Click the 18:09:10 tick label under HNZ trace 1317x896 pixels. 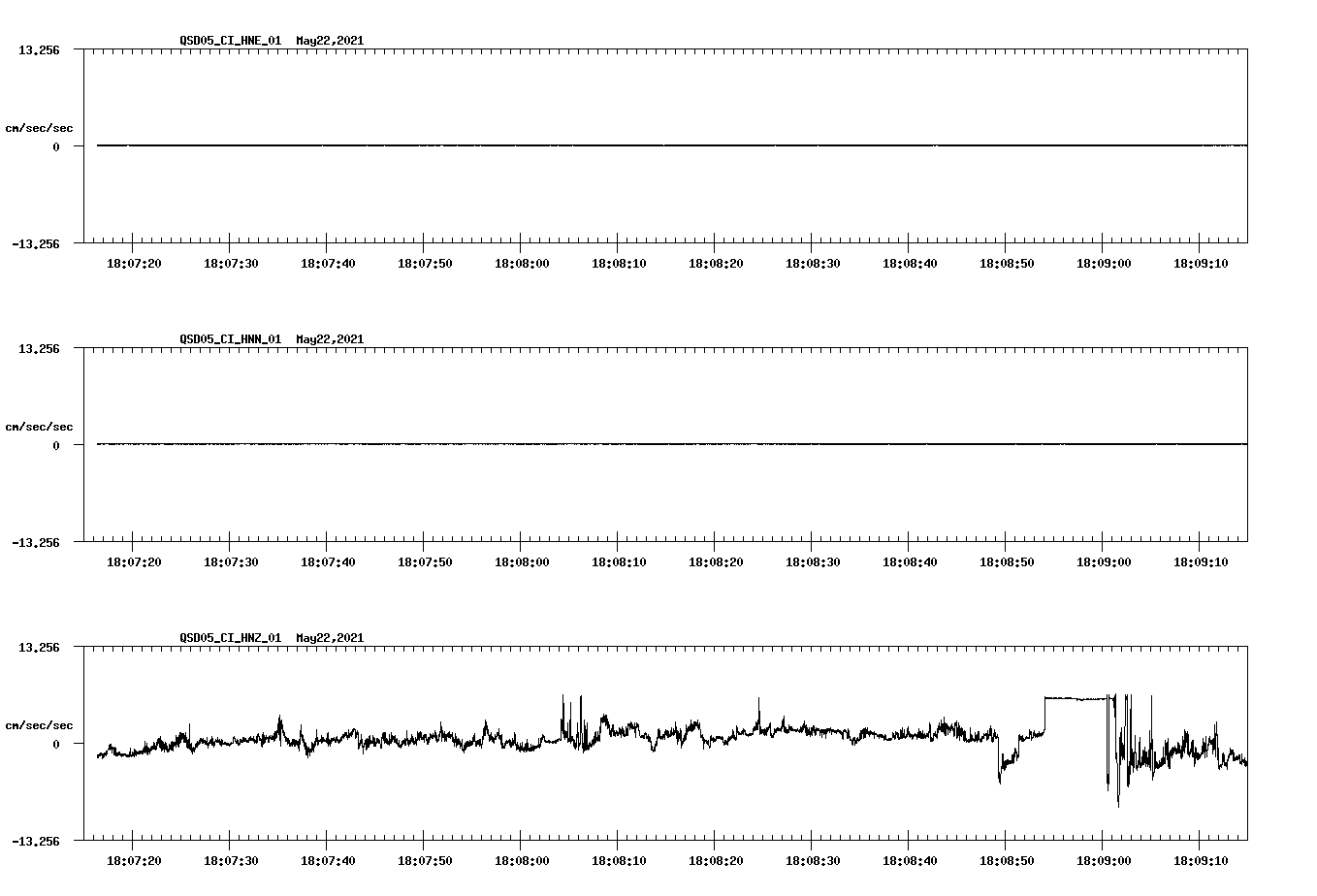coord(1203,859)
